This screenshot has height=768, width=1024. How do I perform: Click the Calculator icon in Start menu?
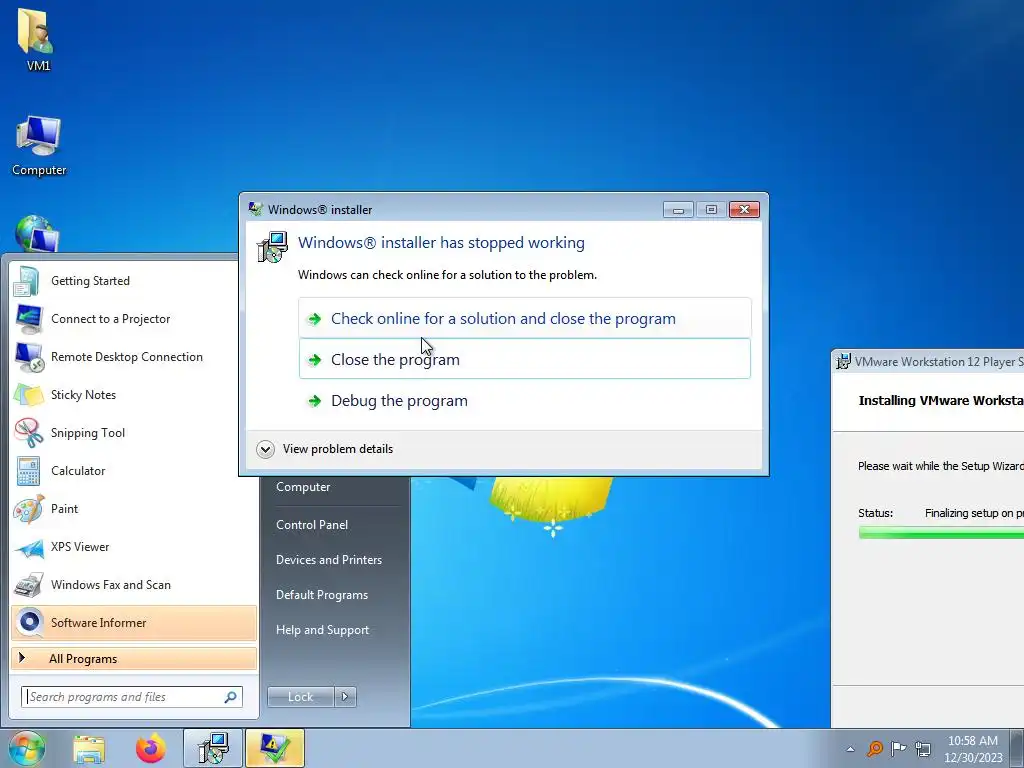point(28,471)
